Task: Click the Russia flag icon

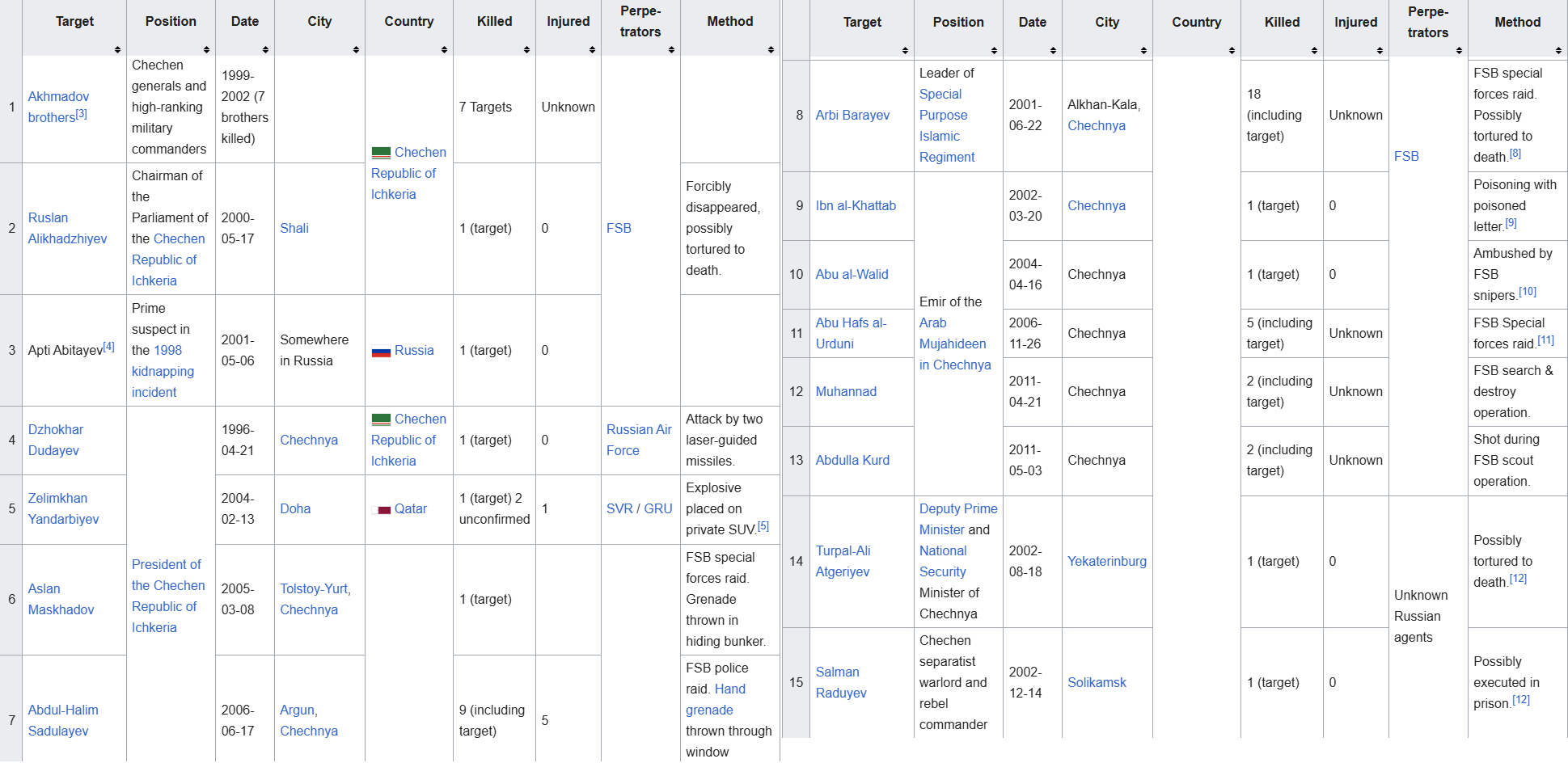Action: click(381, 352)
